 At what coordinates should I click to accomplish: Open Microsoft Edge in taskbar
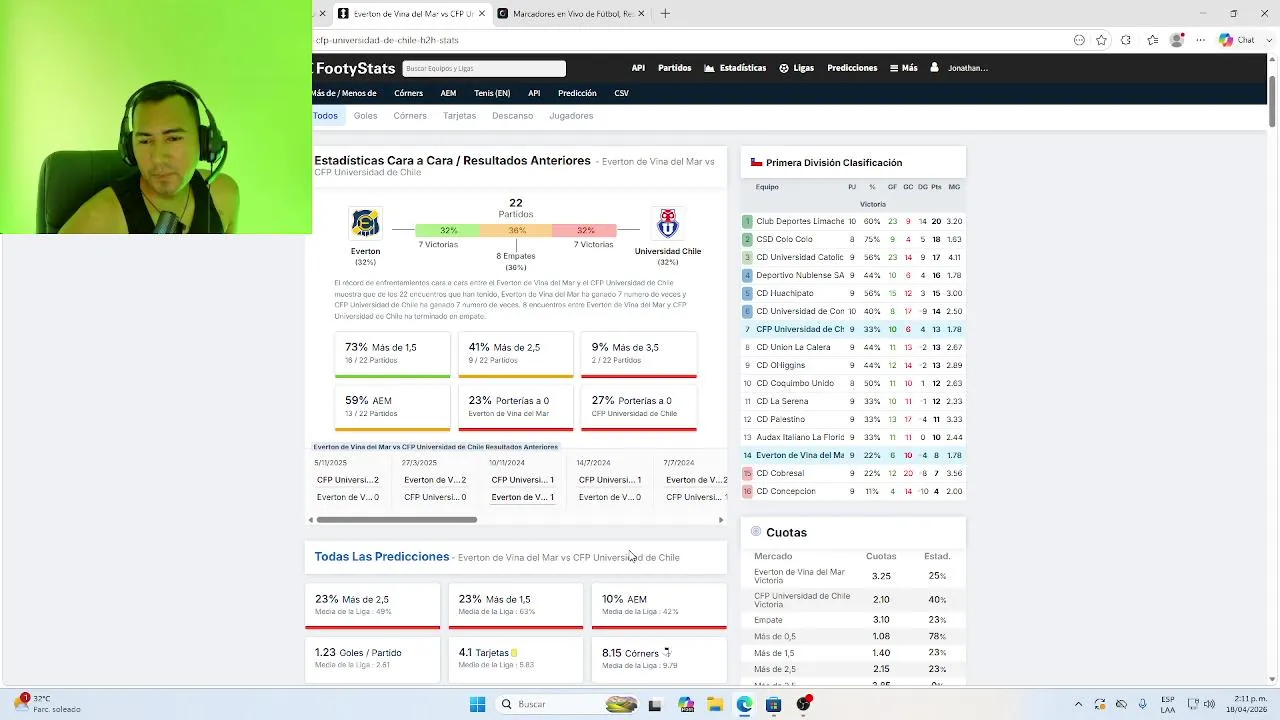pos(744,704)
